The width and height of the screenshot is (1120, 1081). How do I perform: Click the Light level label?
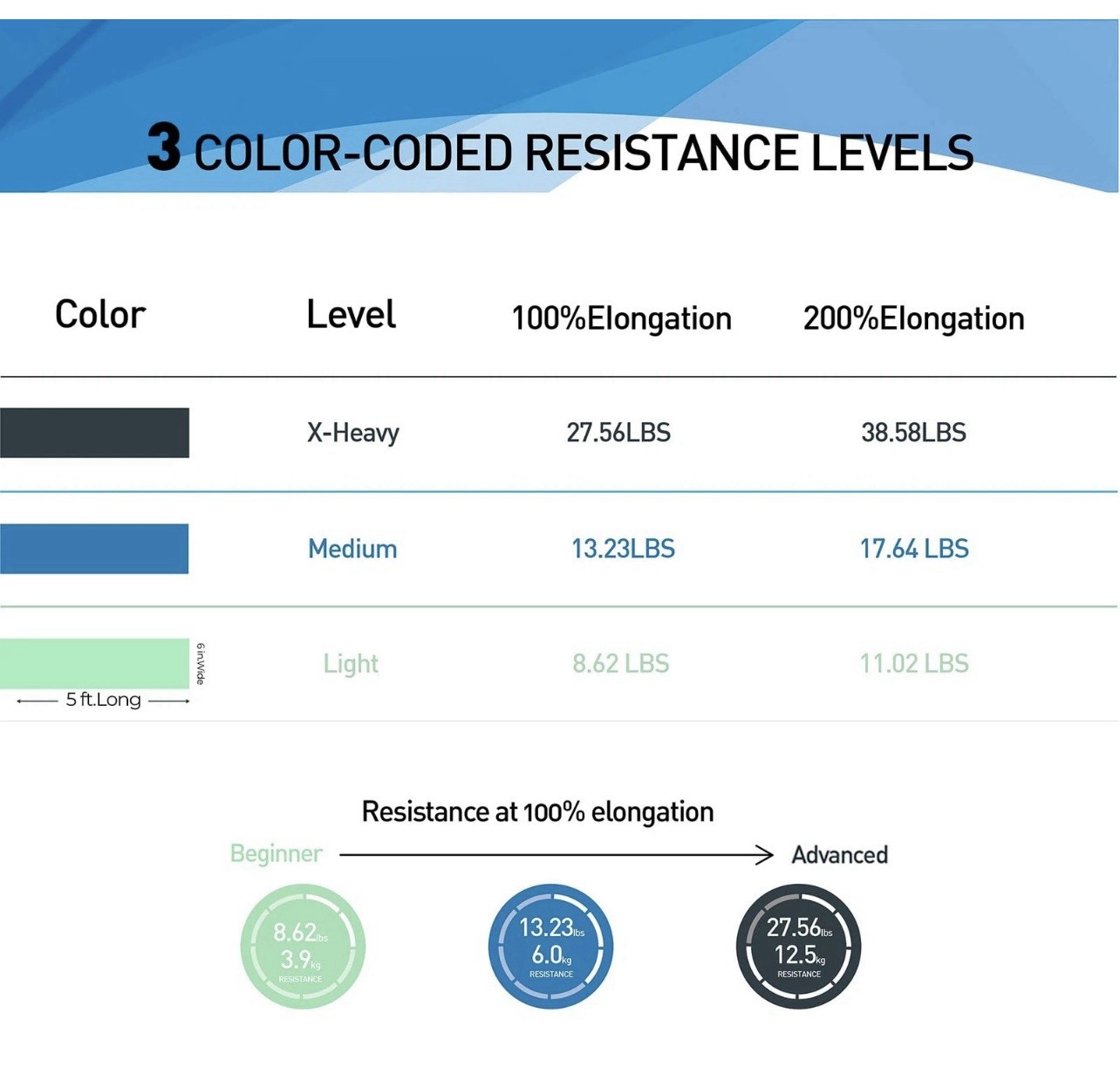tap(351, 664)
